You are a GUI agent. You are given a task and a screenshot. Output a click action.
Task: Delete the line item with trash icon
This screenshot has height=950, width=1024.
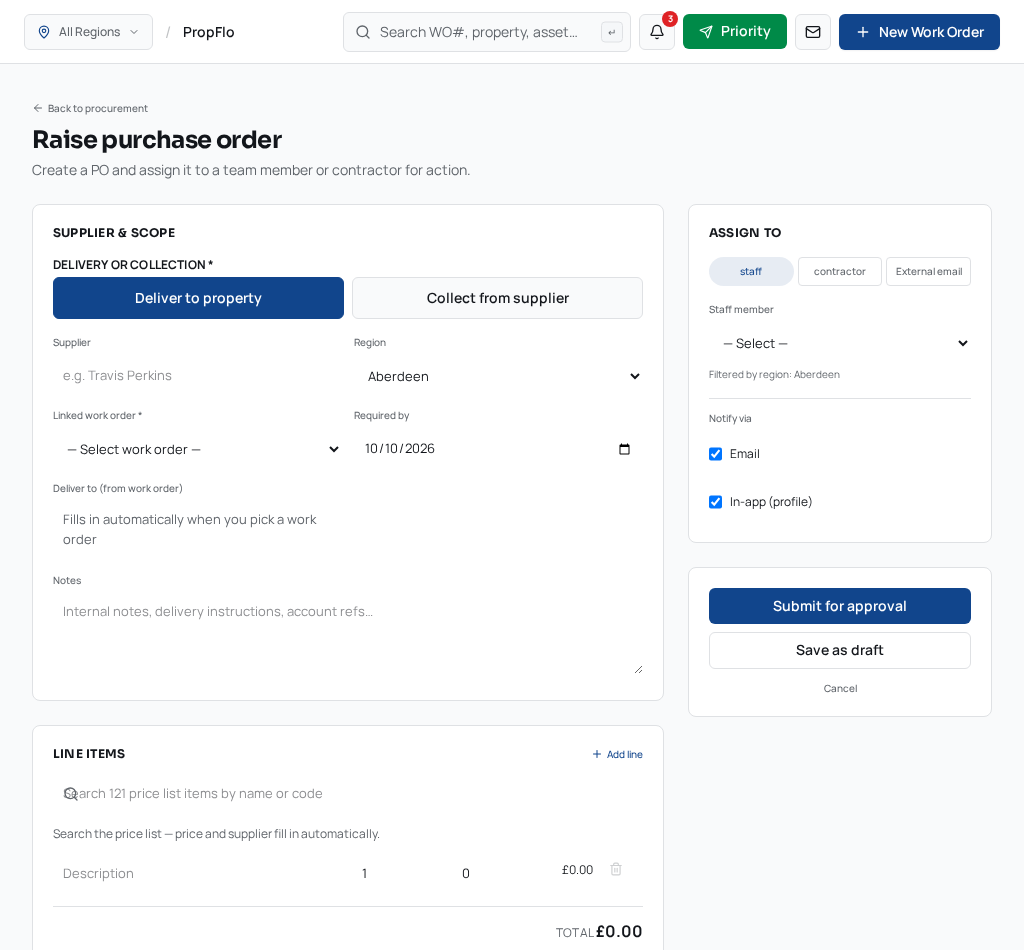(616, 869)
